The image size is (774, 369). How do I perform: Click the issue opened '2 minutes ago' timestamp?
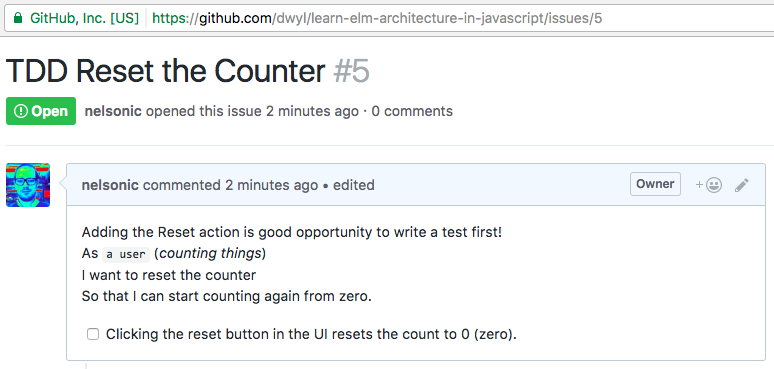click(x=312, y=111)
